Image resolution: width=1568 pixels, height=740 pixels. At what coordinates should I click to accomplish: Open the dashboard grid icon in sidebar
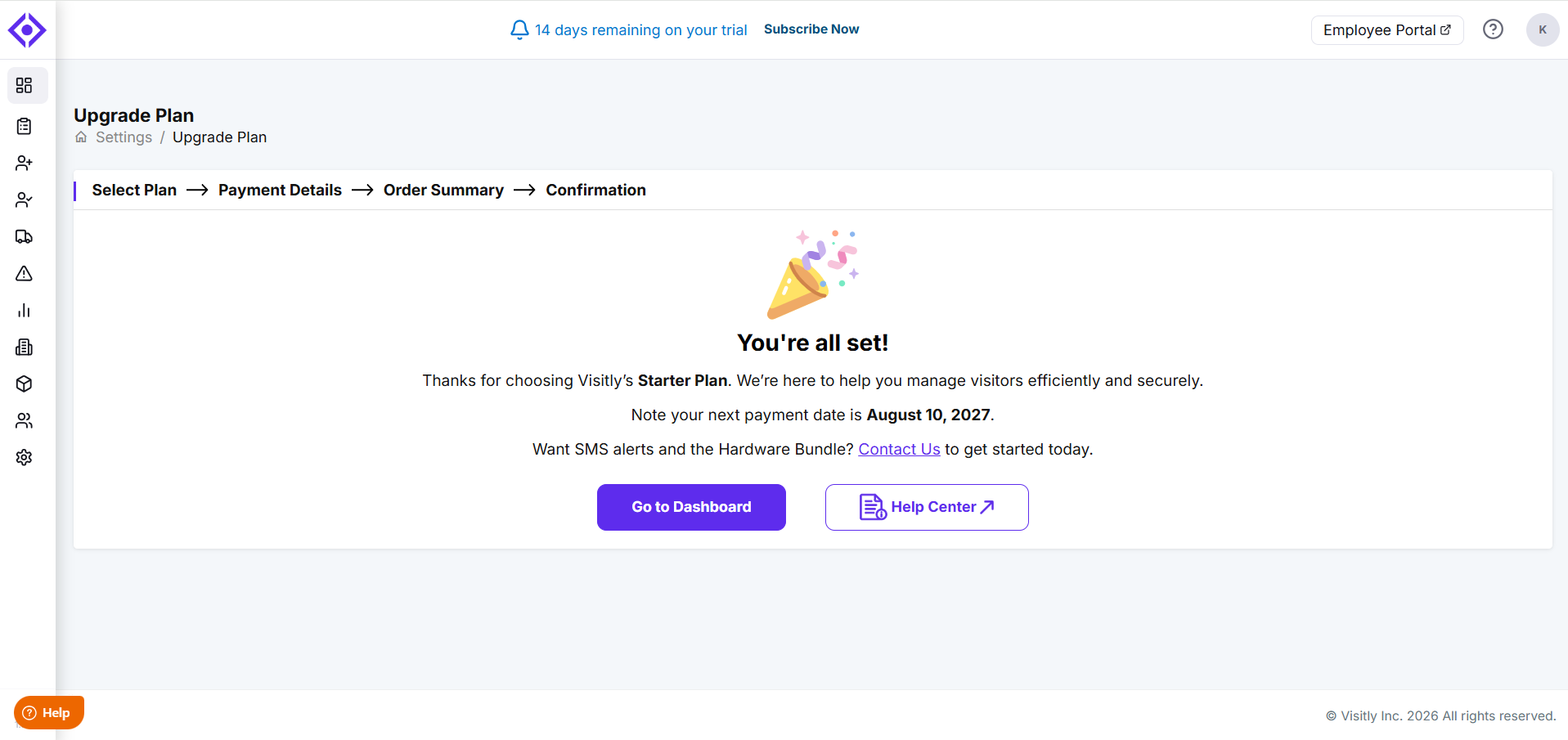25,86
